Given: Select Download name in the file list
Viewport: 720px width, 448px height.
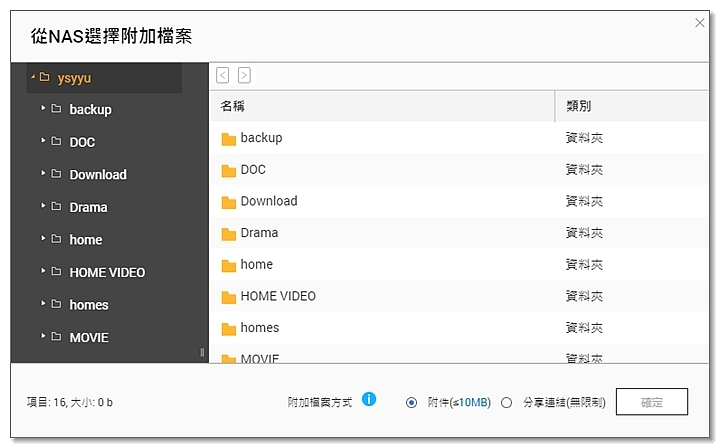Looking at the screenshot, I should pyautogui.click(x=269, y=201).
